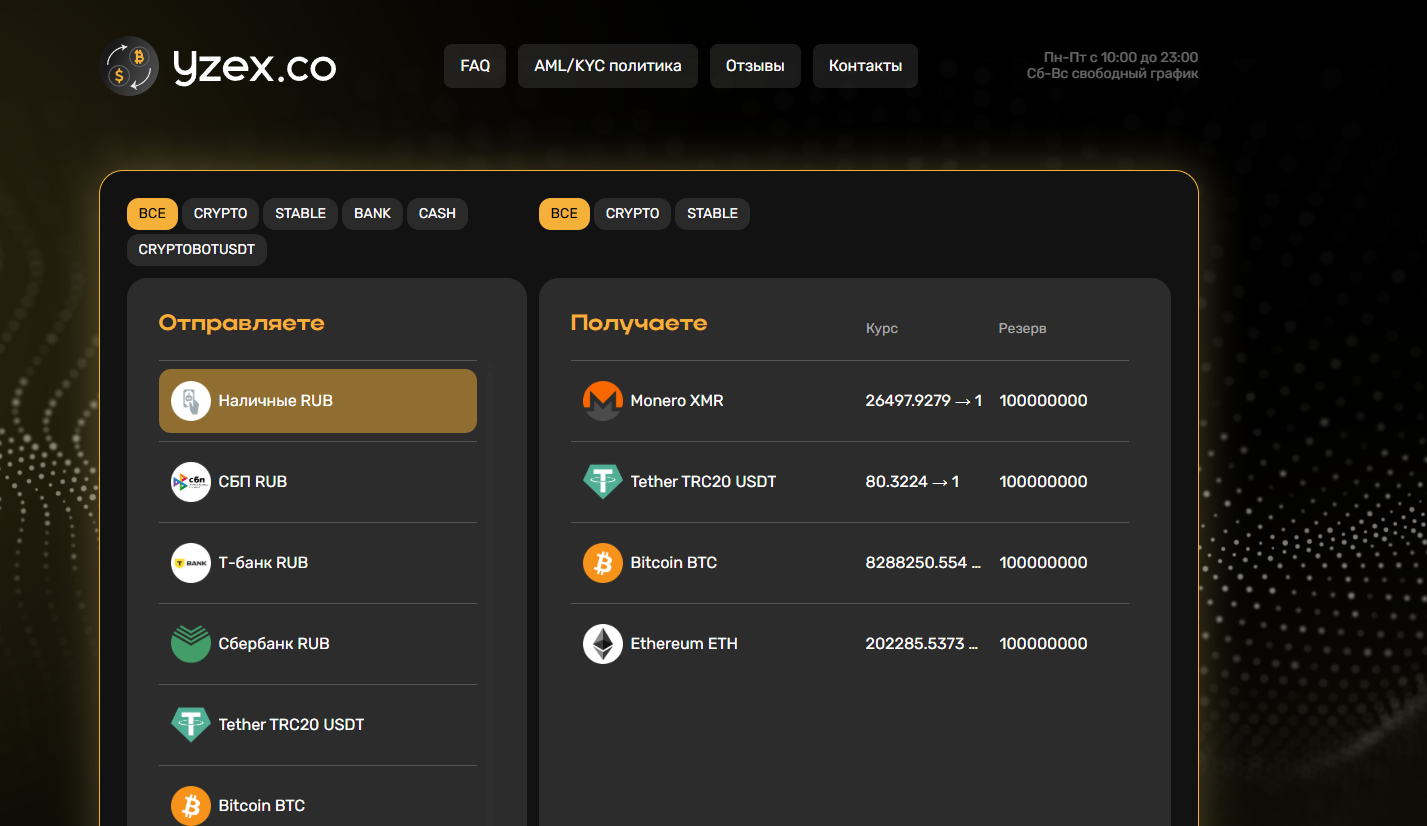The width and height of the screenshot is (1427, 826).
Task: Click the Курс column header
Action: [882, 329]
